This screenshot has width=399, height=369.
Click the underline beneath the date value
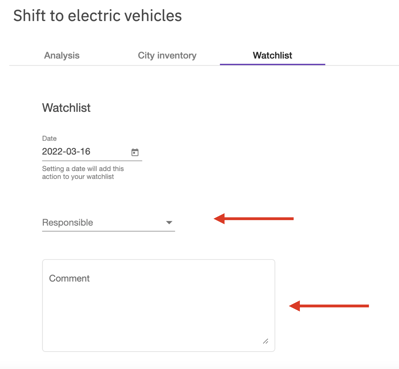(92, 160)
